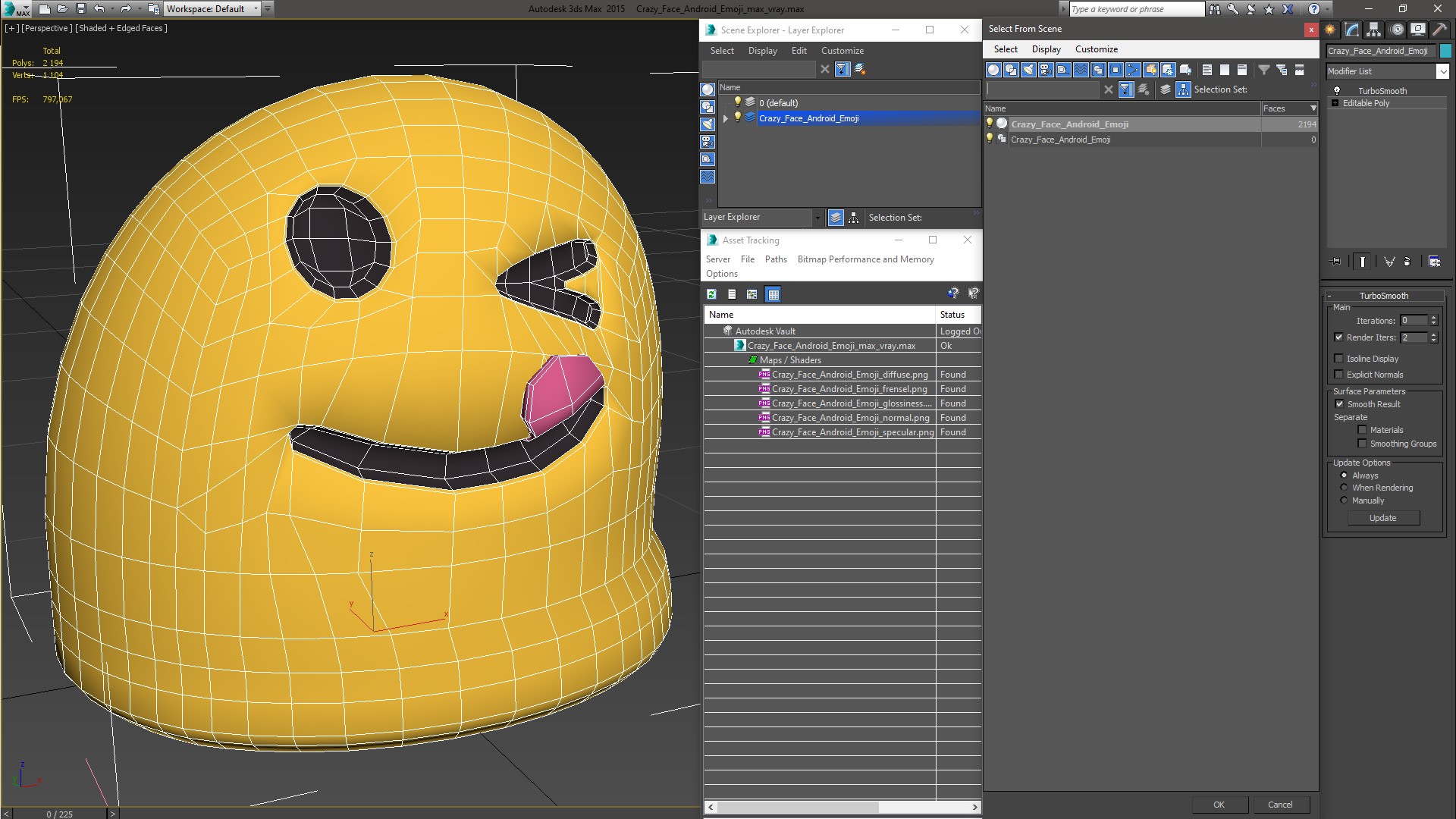1456x819 pixels.
Task: Expand Editable Poly sub-objects in stack
Action: (x=1335, y=103)
